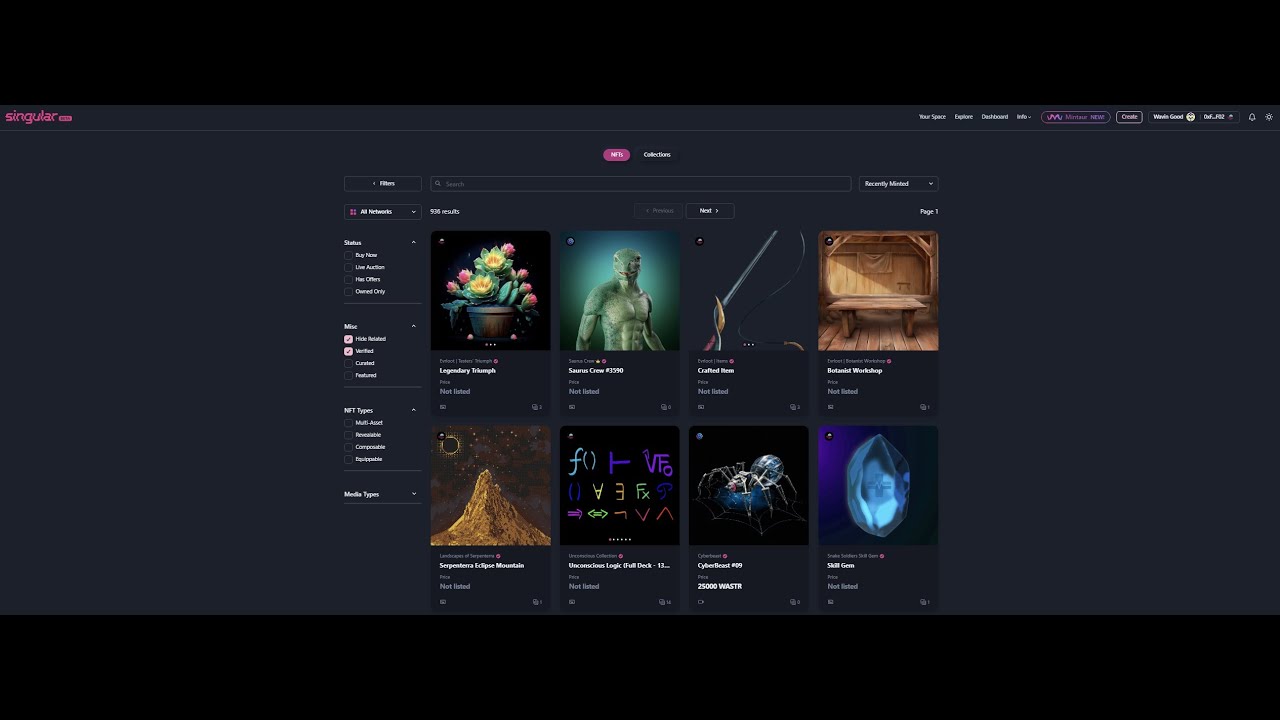The height and width of the screenshot is (720, 1280).
Task: Uncheck the Hide Related option
Action: [x=348, y=339]
